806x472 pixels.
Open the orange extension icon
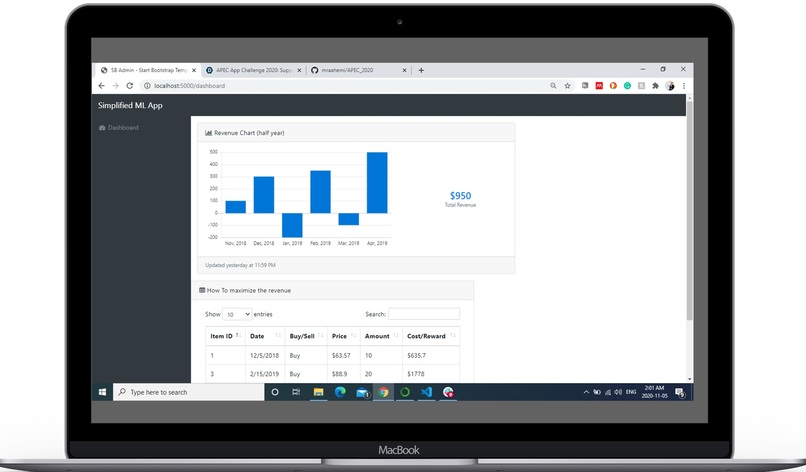(x=613, y=86)
